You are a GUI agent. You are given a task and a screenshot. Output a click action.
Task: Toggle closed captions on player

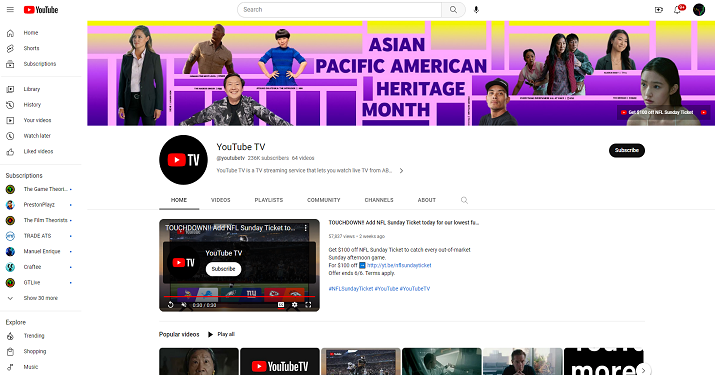click(x=281, y=305)
